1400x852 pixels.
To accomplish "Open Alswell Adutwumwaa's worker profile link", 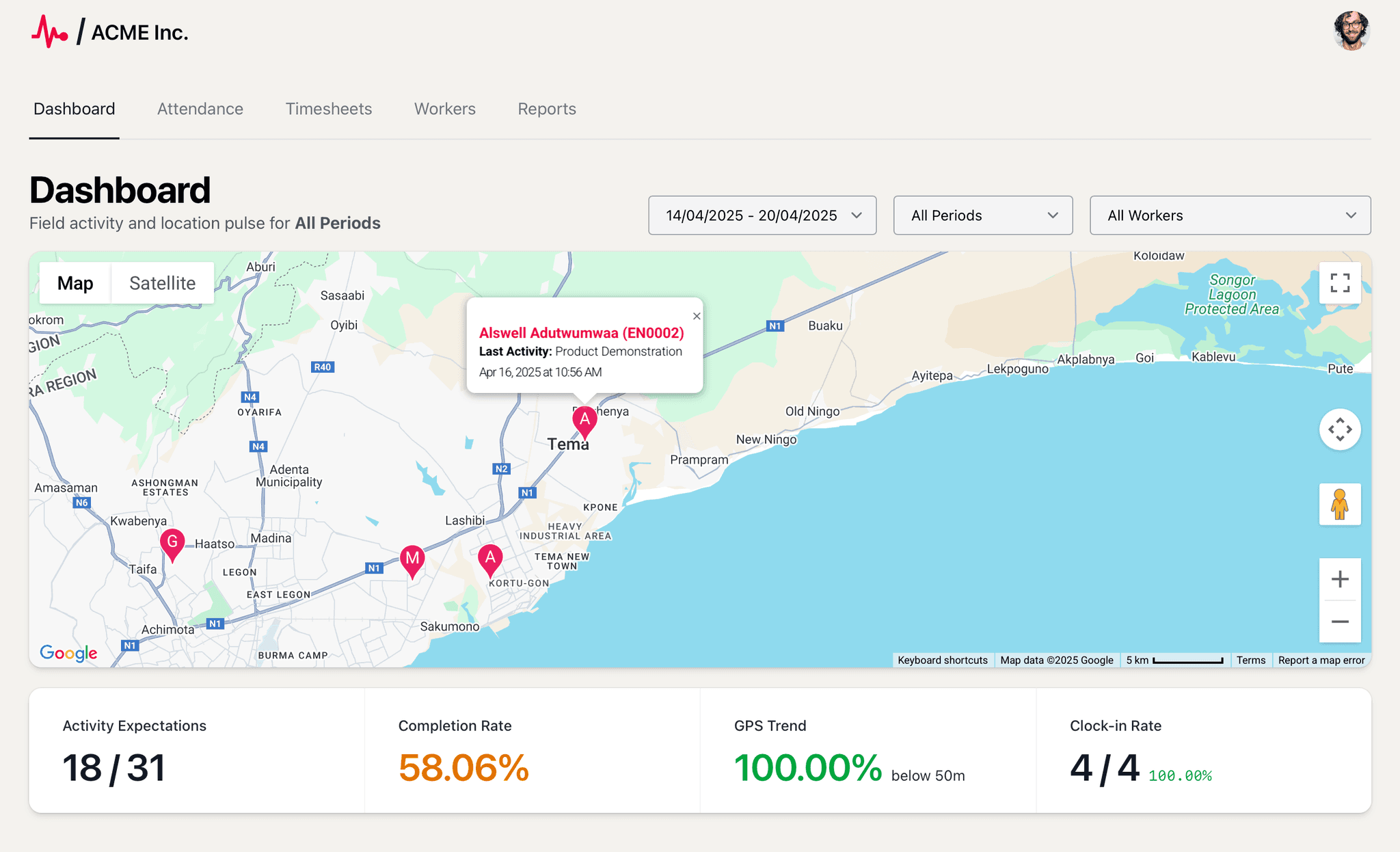I will pyautogui.click(x=581, y=333).
